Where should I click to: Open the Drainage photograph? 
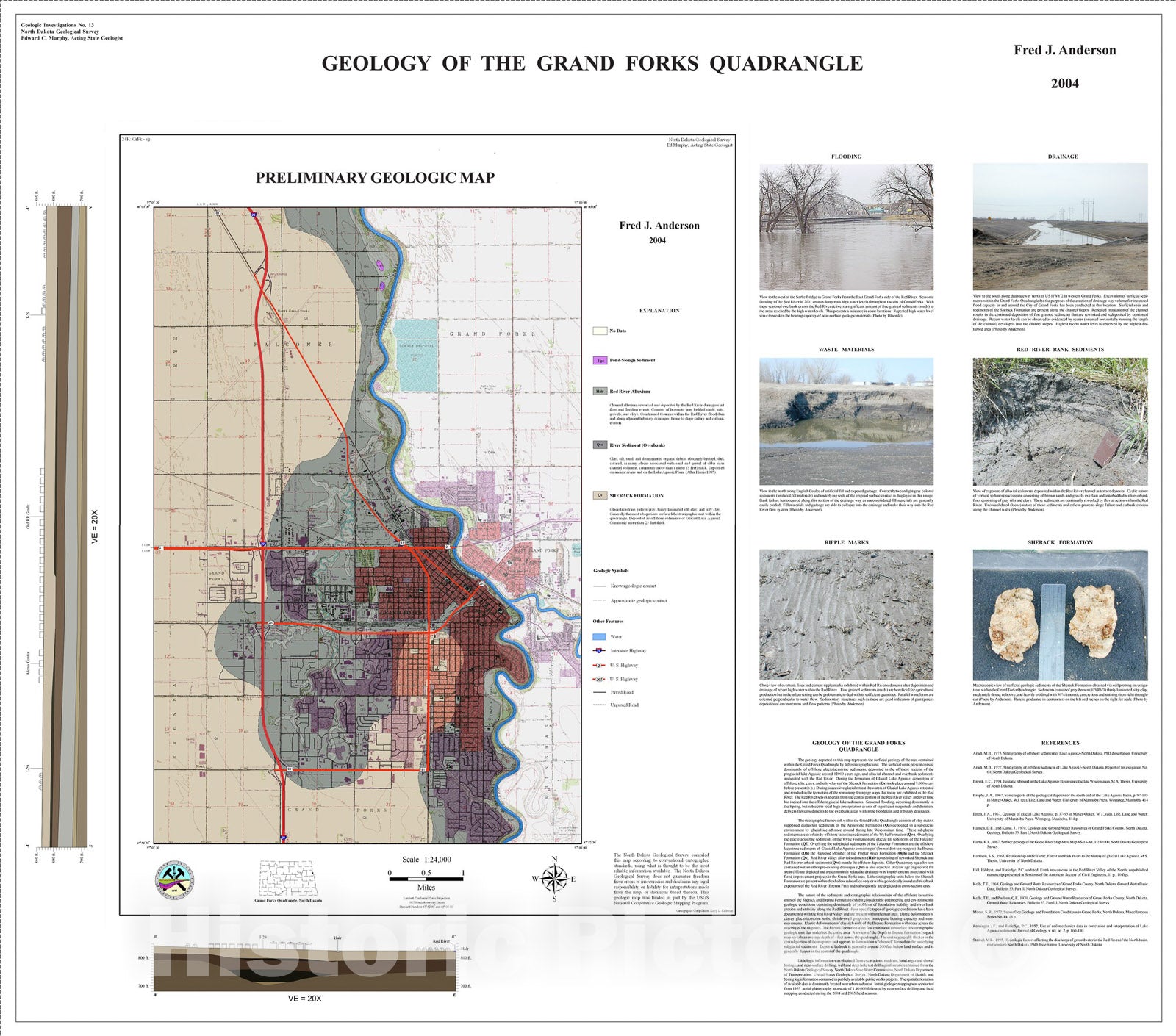coord(1061,227)
